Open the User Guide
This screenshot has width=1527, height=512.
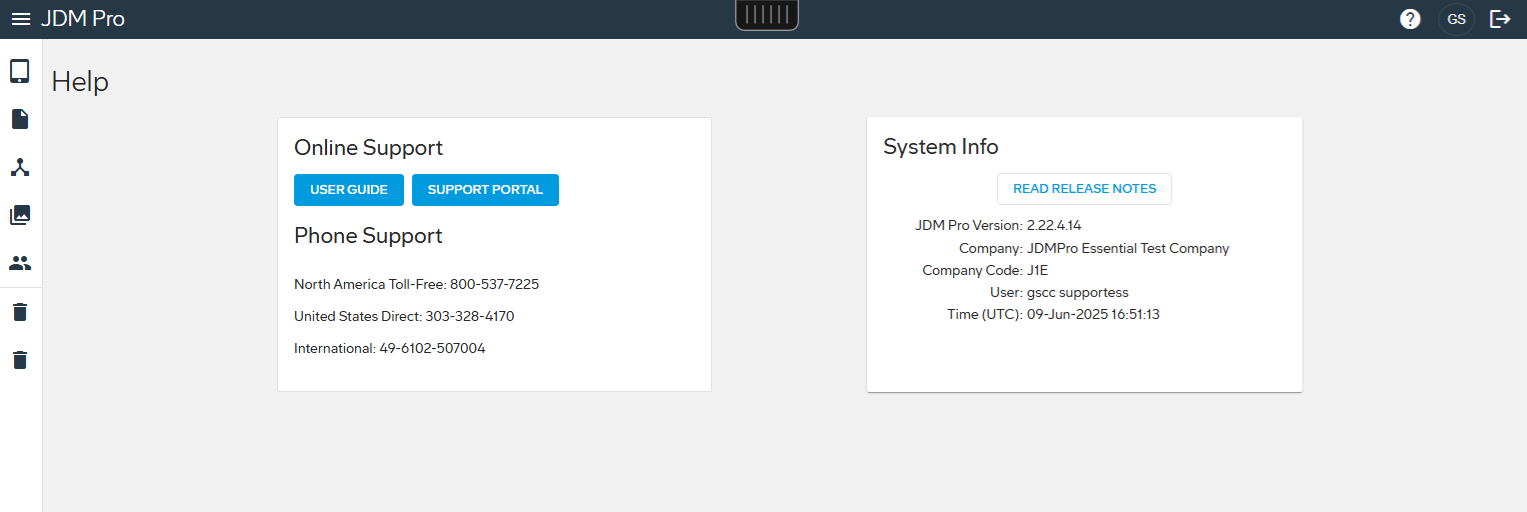click(348, 190)
